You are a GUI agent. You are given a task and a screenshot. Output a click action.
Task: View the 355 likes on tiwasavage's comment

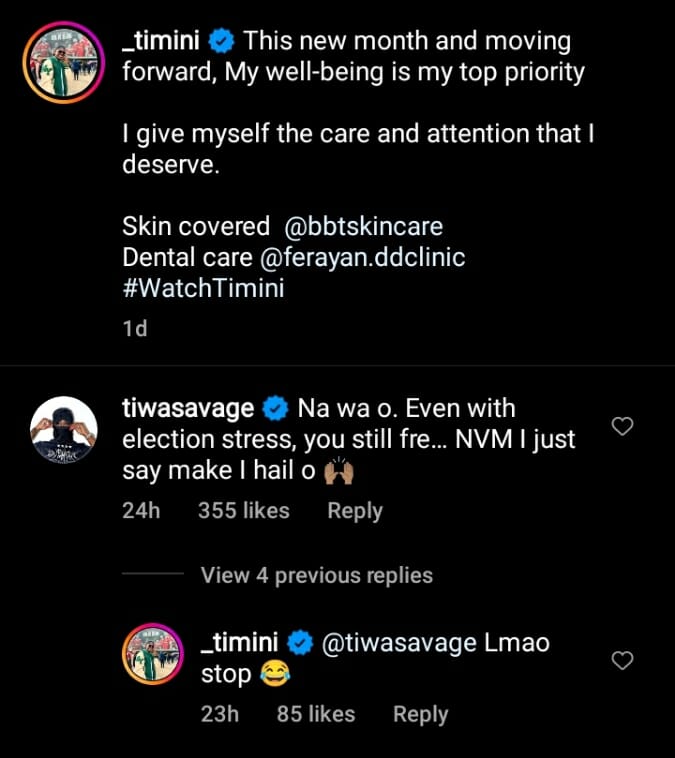click(x=243, y=511)
